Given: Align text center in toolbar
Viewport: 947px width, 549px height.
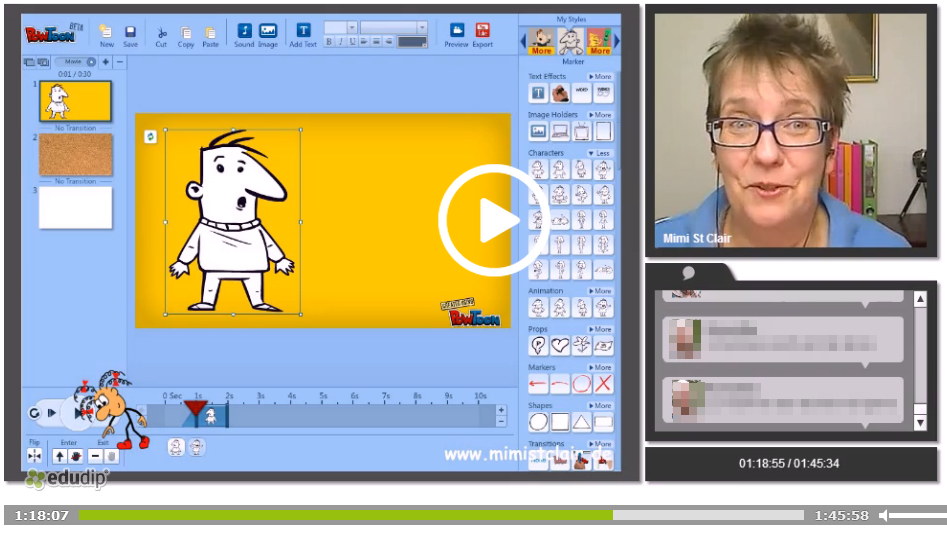Looking at the screenshot, I should [x=376, y=42].
